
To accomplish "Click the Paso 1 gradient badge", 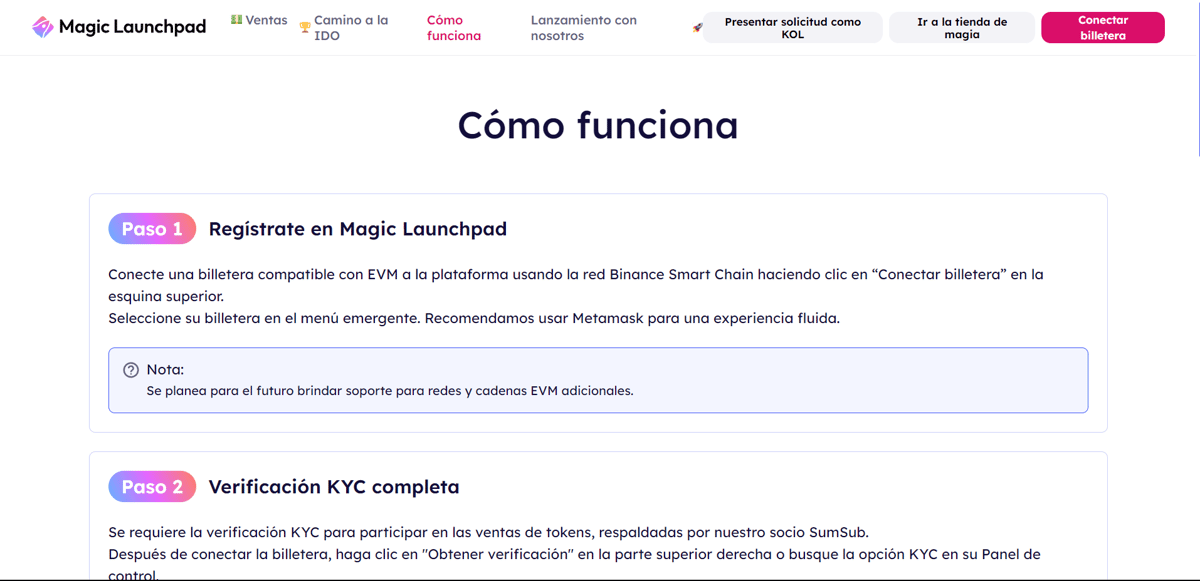I will (152, 229).
